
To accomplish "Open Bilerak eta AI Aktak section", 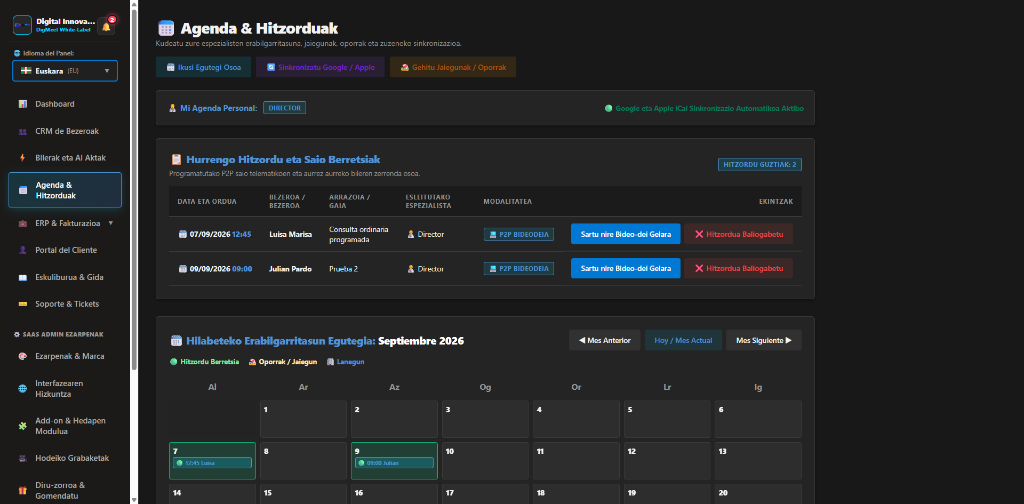I will coord(65,158).
